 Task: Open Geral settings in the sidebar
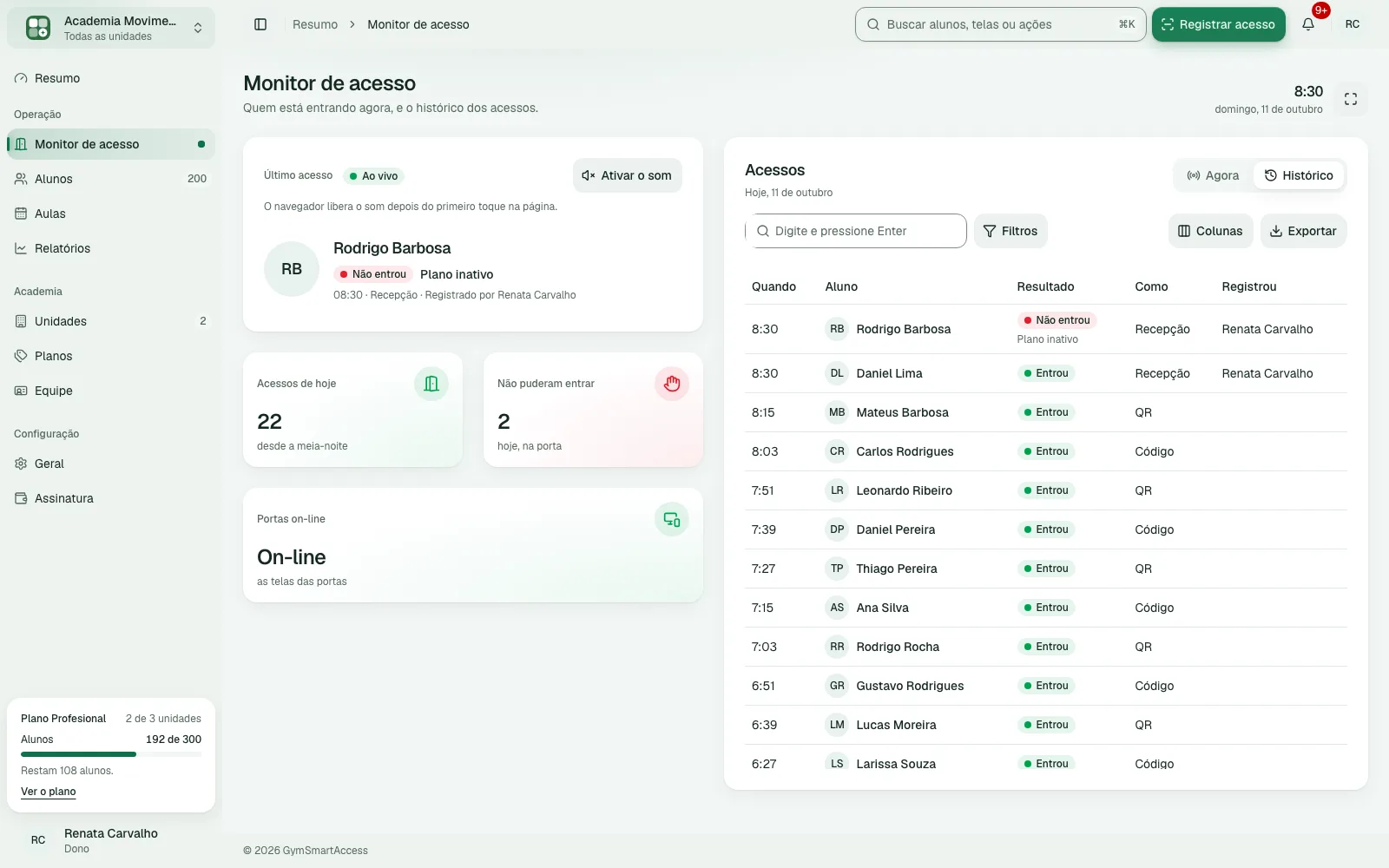pyautogui.click(x=111, y=464)
